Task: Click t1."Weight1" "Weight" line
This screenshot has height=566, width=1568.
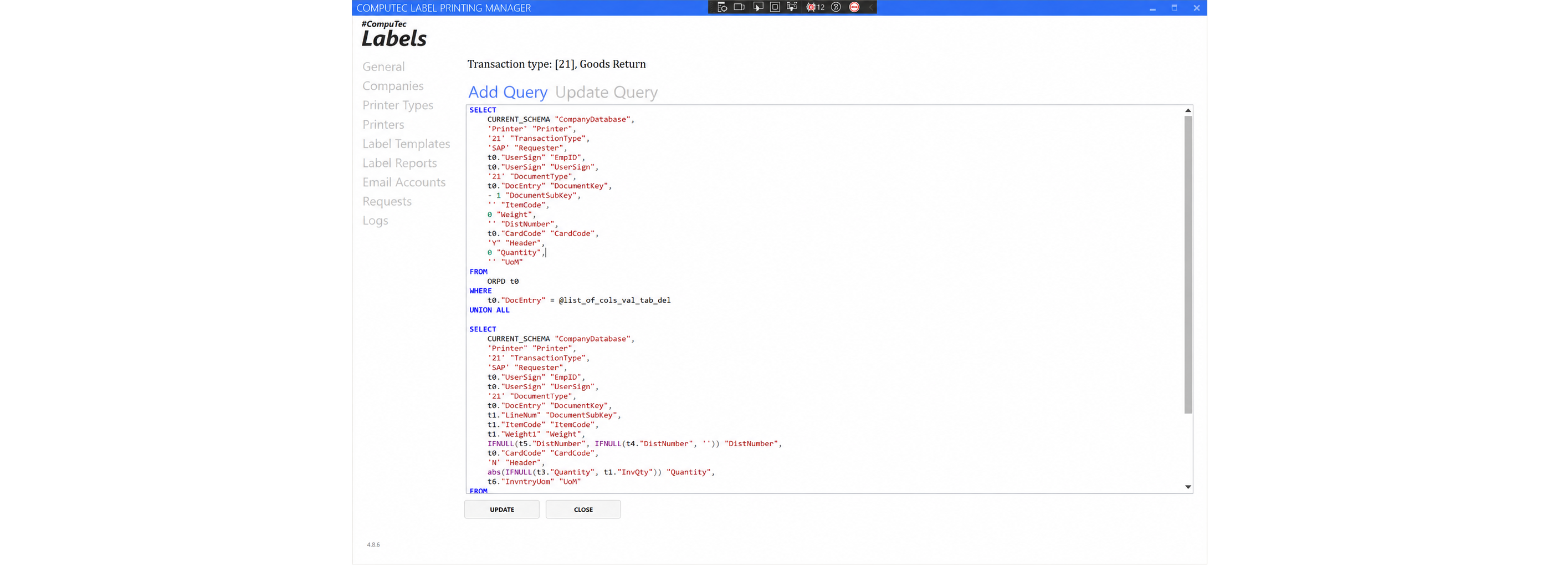Action: (536, 435)
